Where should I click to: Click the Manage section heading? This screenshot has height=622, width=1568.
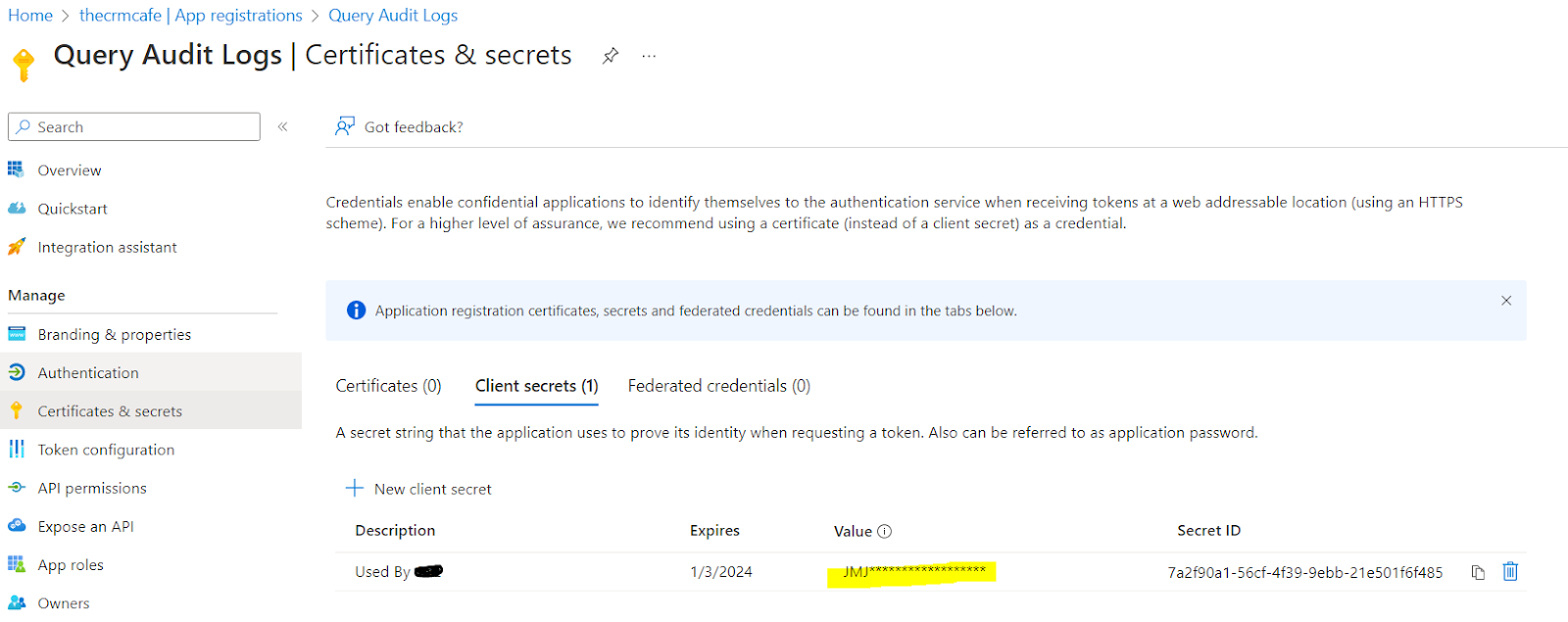click(36, 296)
